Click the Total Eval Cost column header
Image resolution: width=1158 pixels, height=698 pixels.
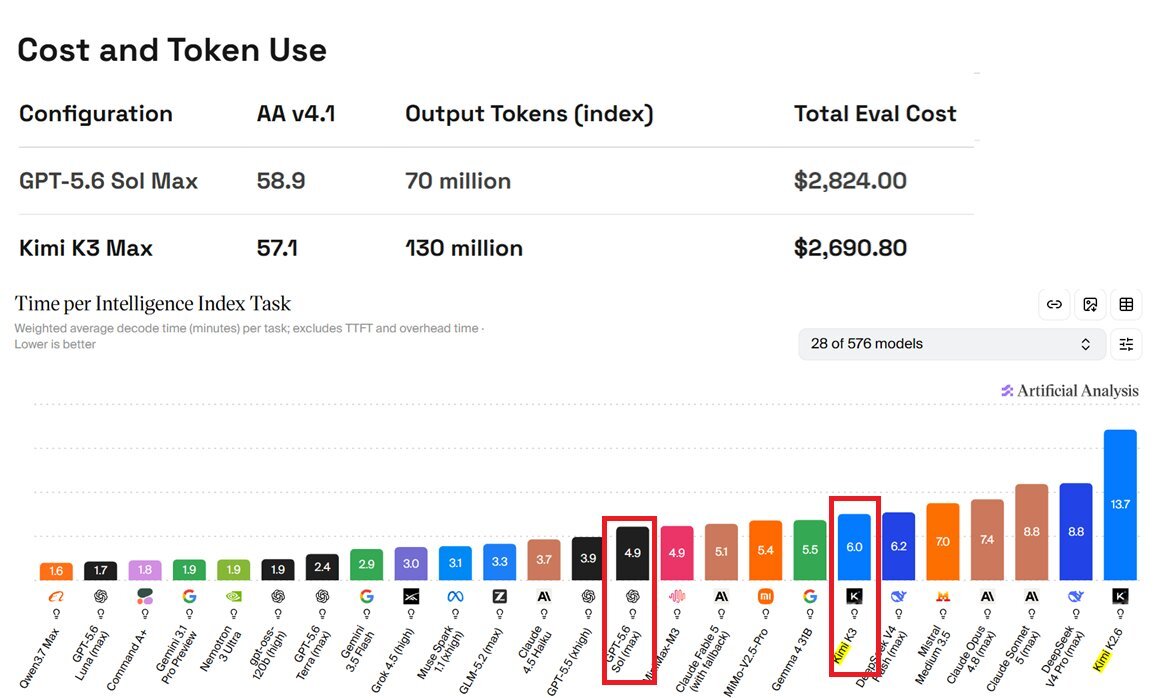pyautogui.click(x=875, y=114)
